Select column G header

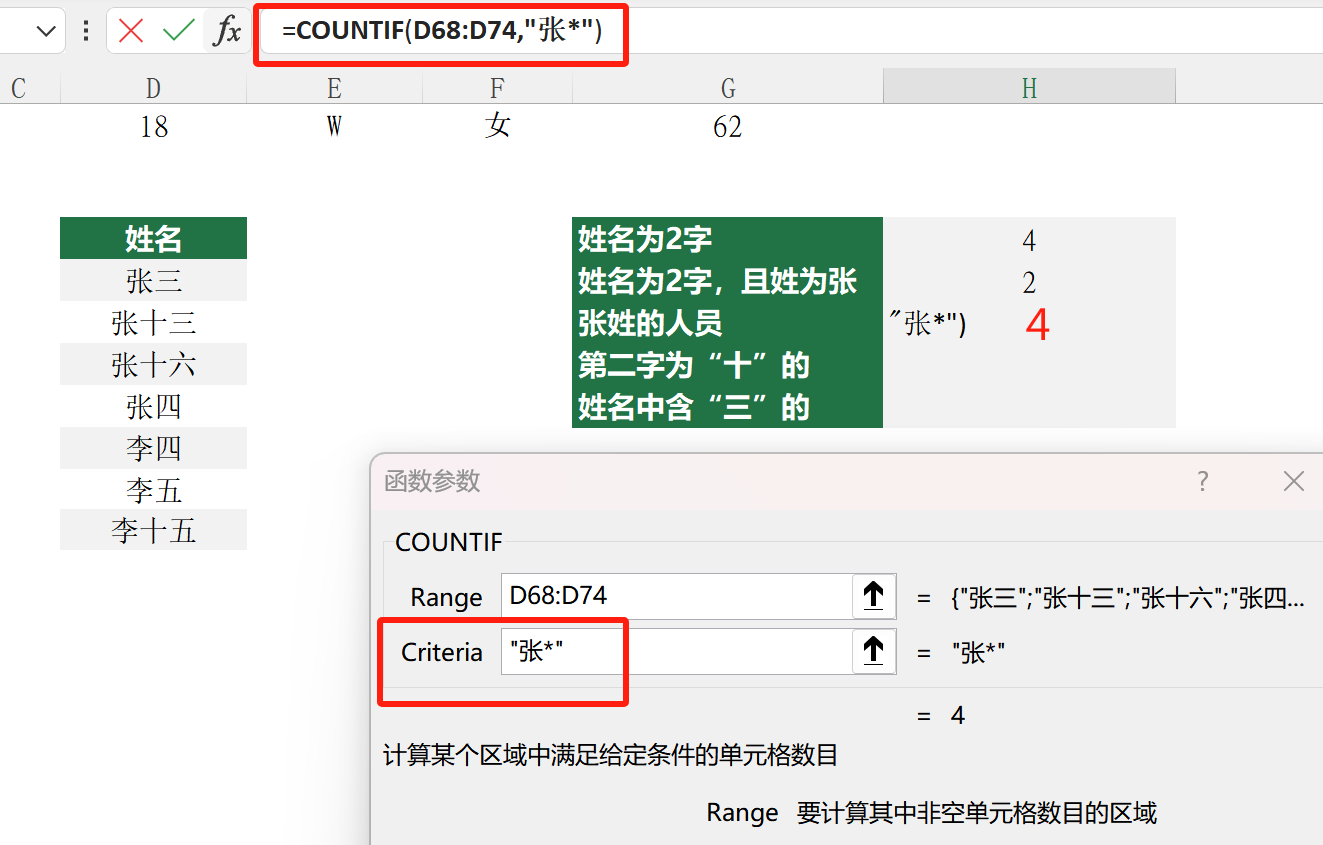[728, 89]
